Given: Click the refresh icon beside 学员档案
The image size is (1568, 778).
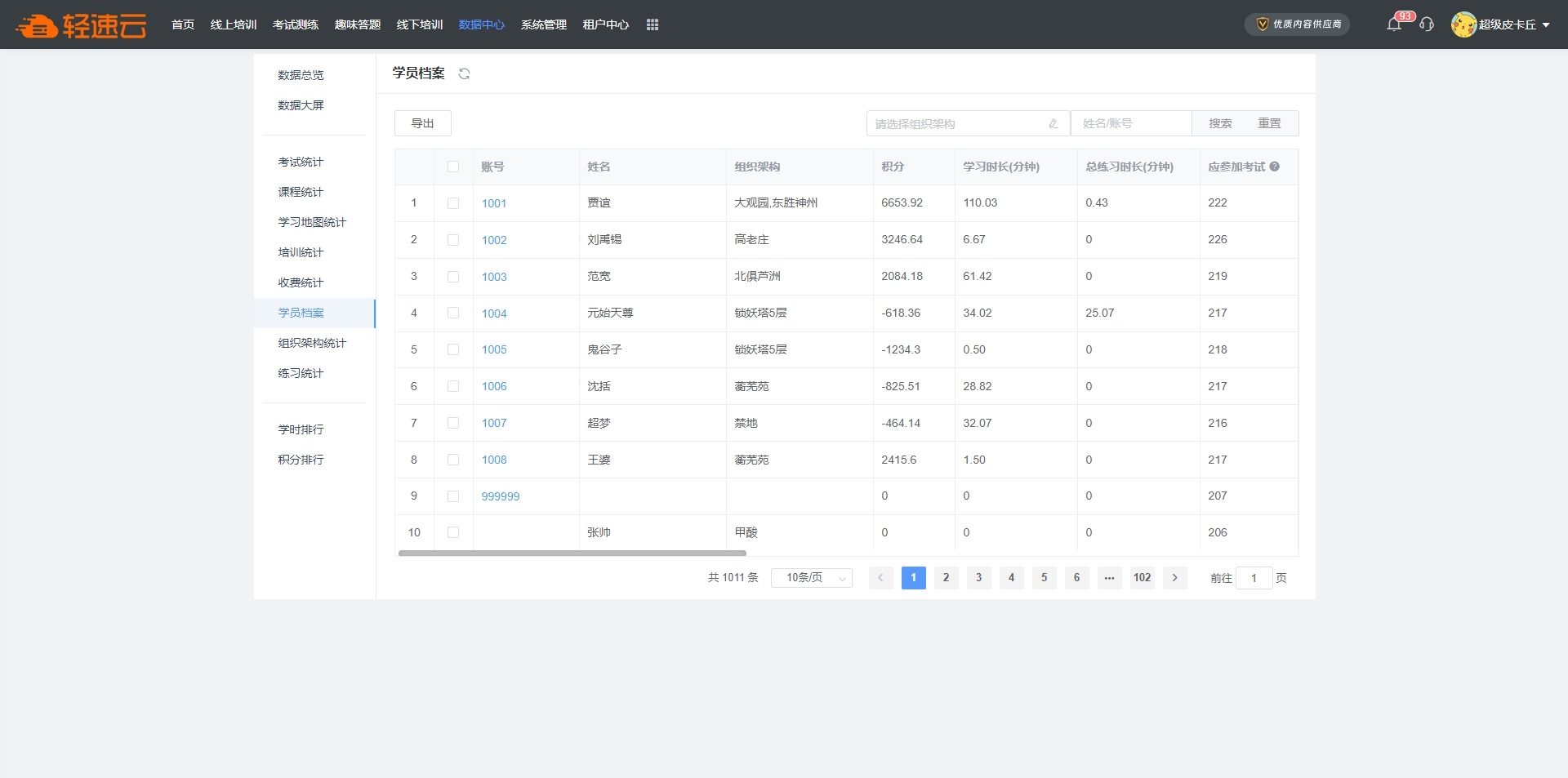Looking at the screenshot, I should click(x=464, y=73).
